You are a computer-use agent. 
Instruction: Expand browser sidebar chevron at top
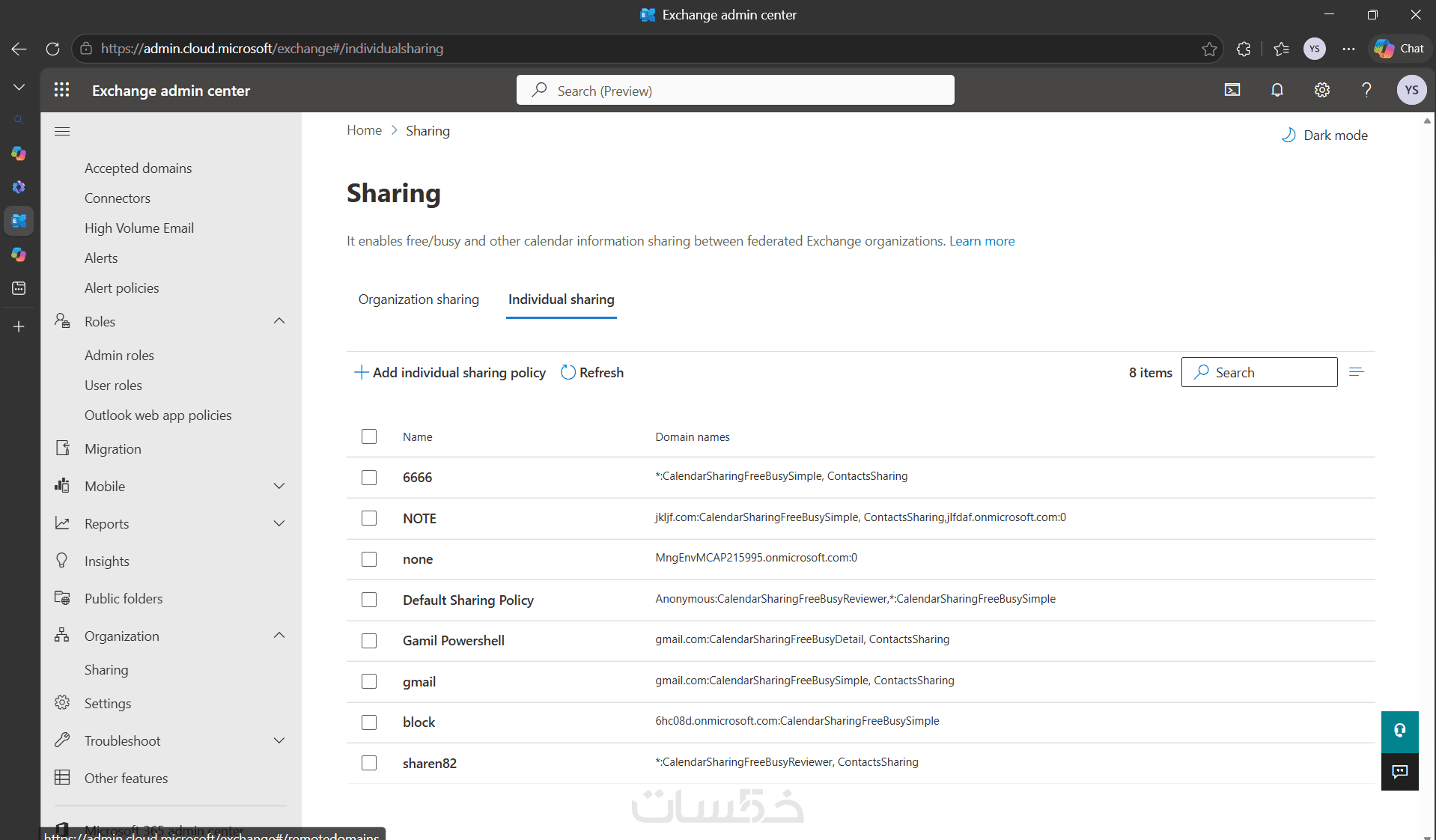click(x=19, y=88)
